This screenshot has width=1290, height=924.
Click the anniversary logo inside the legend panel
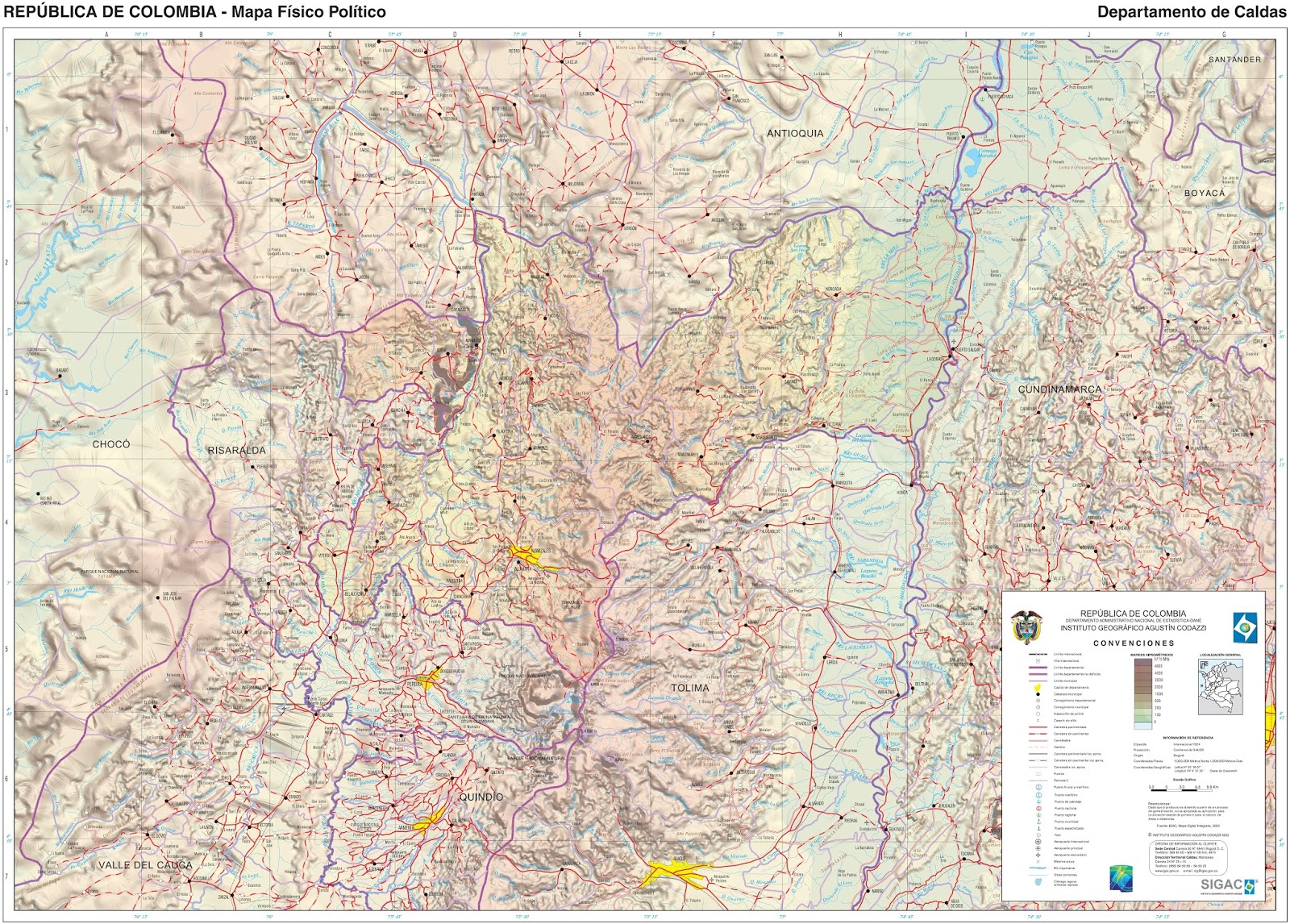(1121, 880)
